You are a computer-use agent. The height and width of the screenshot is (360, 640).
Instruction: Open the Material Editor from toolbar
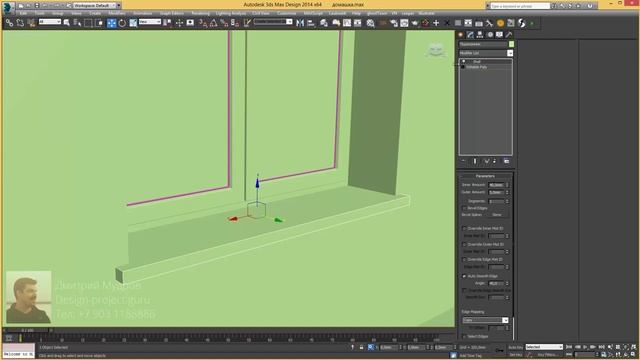(x=371, y=23)
